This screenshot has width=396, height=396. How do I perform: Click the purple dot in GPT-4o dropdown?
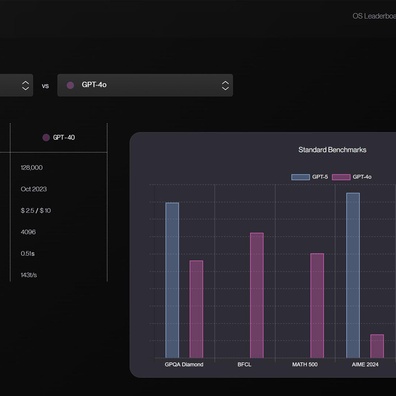[70, 85]
